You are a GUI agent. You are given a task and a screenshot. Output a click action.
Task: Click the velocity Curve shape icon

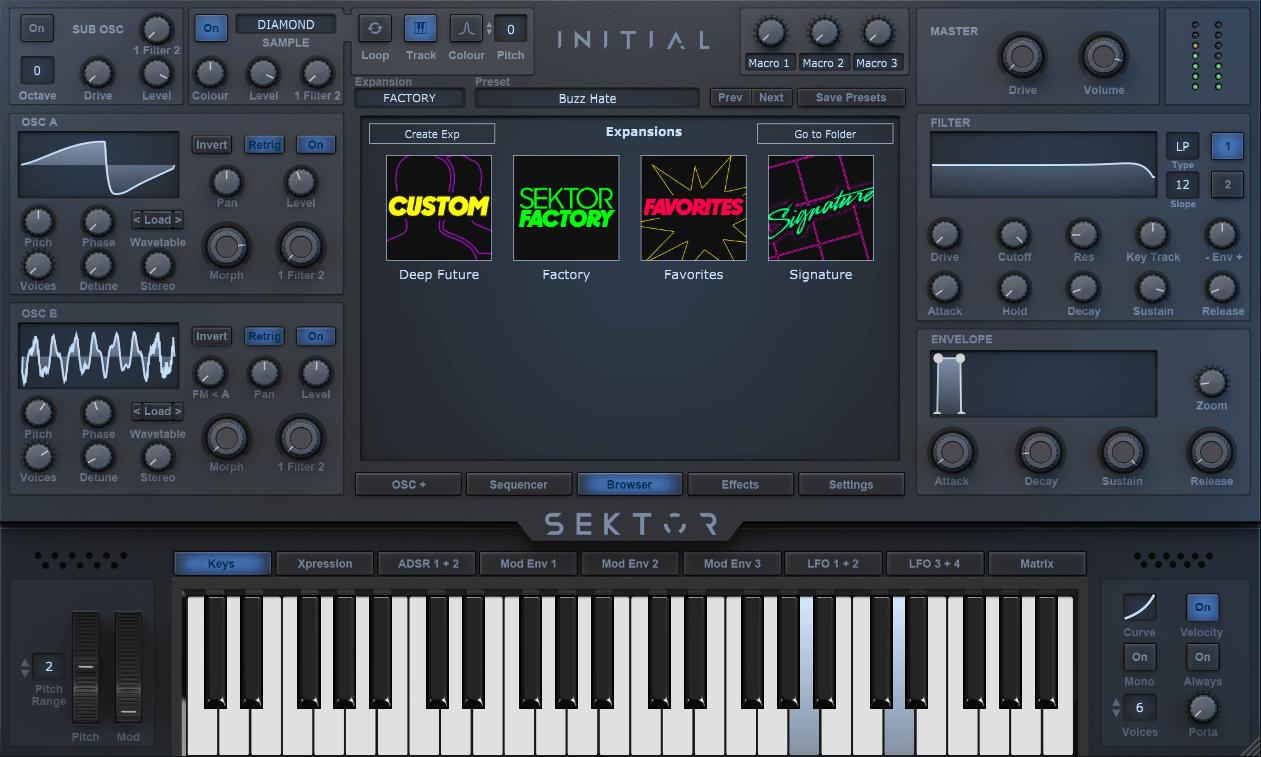(x=1139, y=607)
